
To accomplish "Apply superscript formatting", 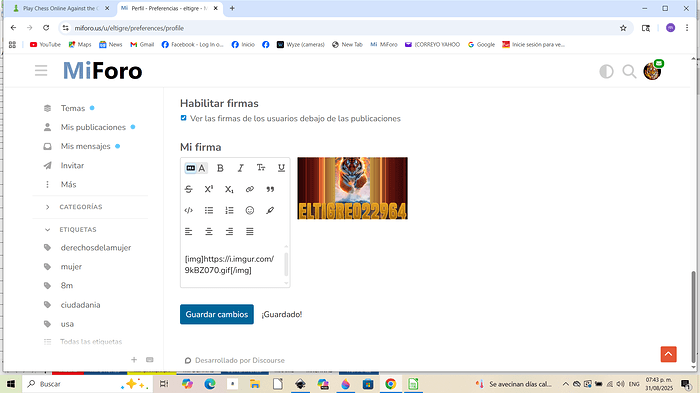I will [x=209, y=189].
